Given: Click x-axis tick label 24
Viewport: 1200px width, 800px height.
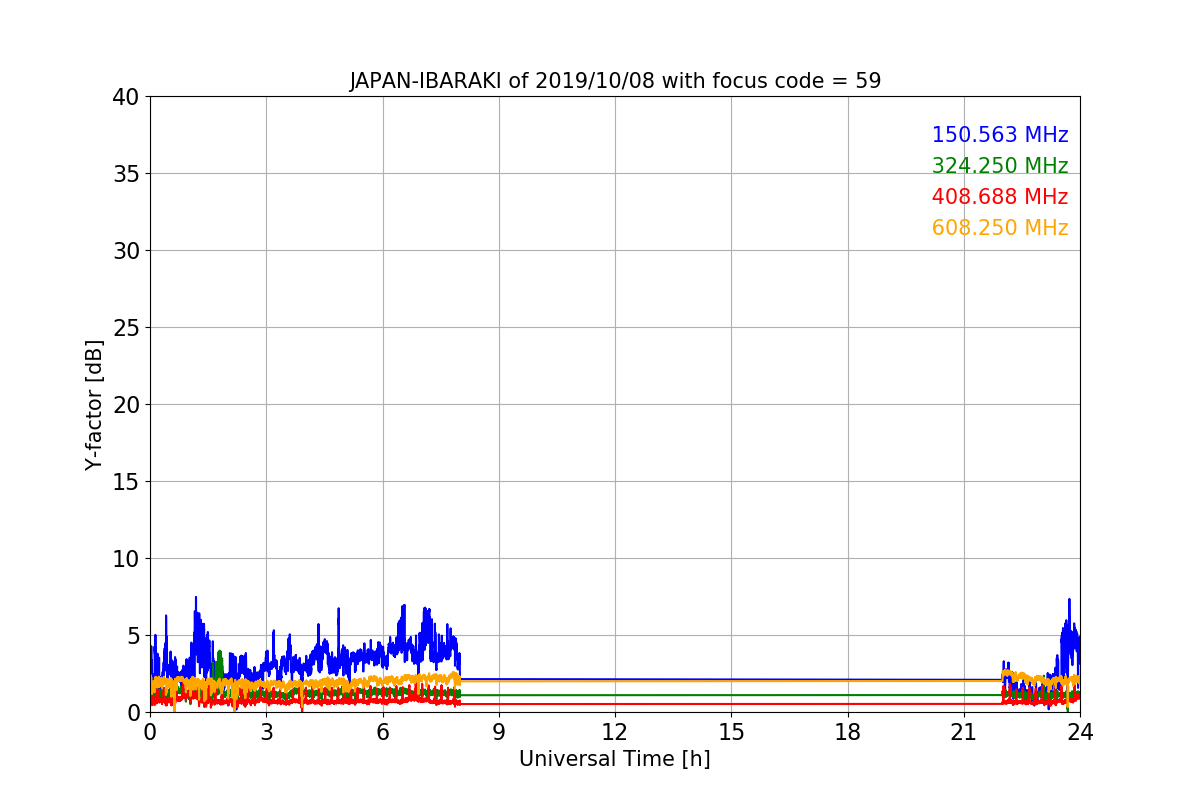Looking at the screenshot, I should pos(1080,732).
